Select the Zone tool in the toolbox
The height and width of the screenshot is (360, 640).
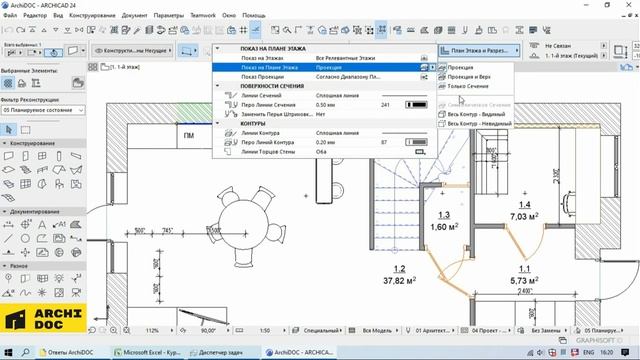click(x=76, y=184)
